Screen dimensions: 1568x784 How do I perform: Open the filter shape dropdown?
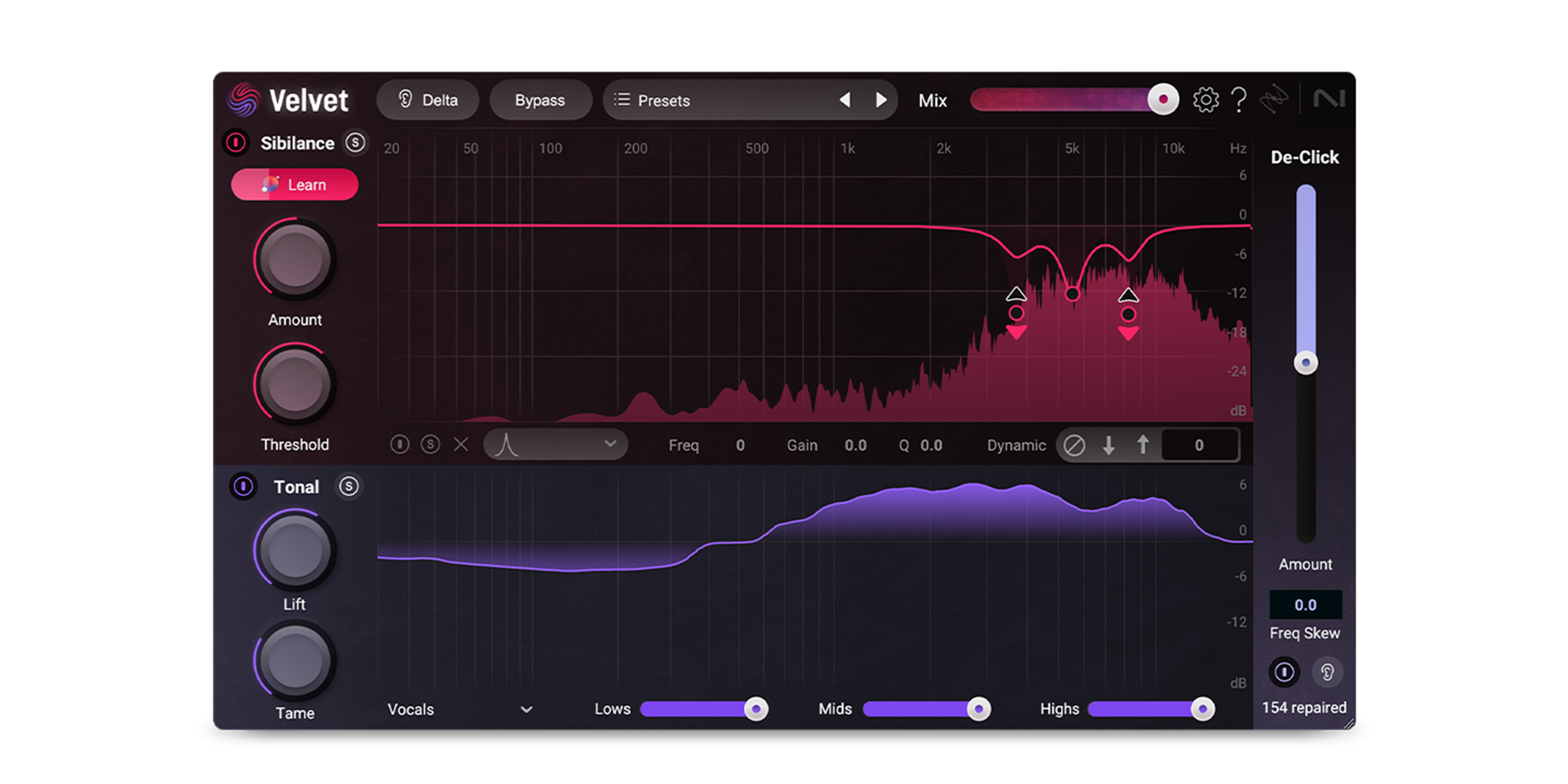556,445
